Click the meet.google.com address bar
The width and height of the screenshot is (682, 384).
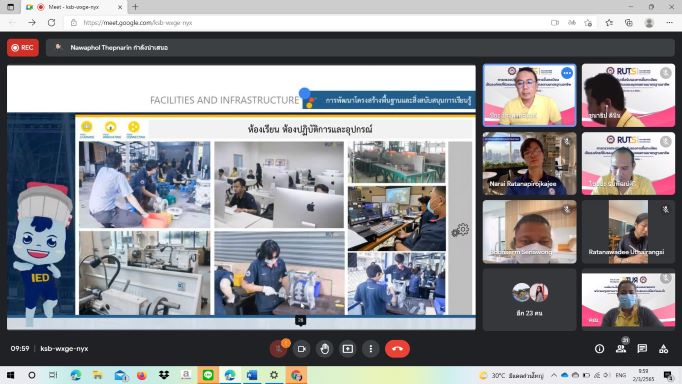click(304, 23)
